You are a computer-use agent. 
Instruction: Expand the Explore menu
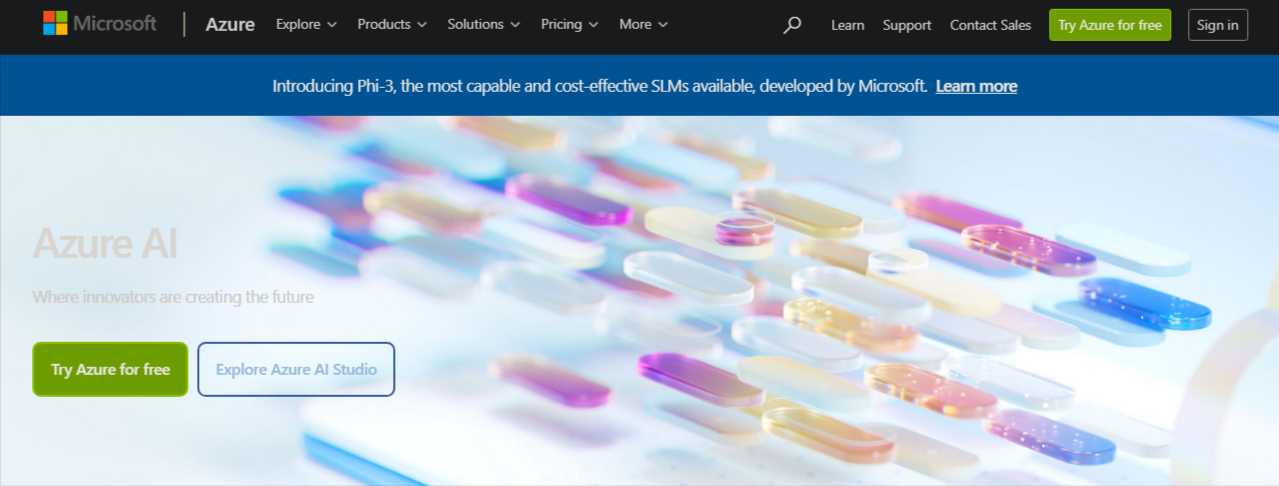pyautogui.click(x=306, y=24)
